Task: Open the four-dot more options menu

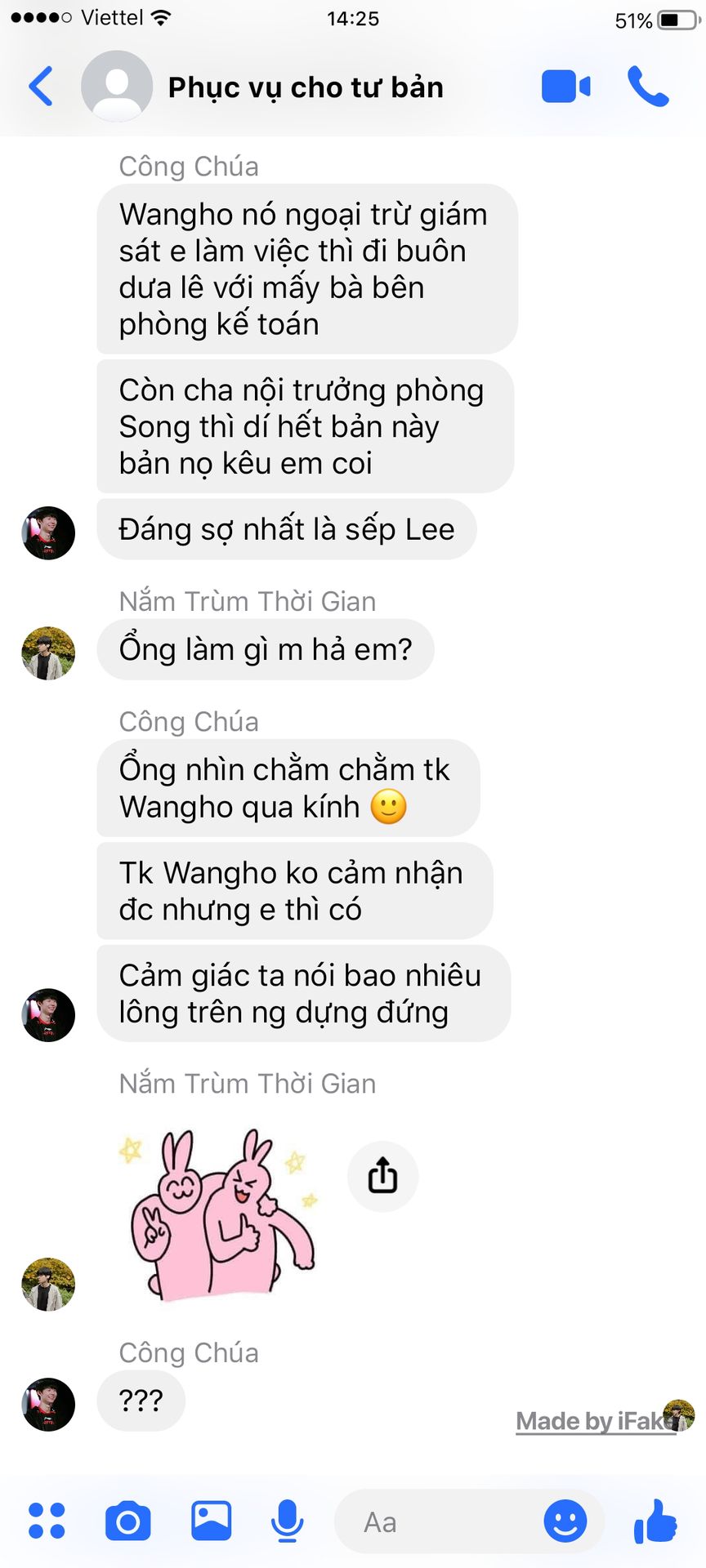Action: point(47,1521)
